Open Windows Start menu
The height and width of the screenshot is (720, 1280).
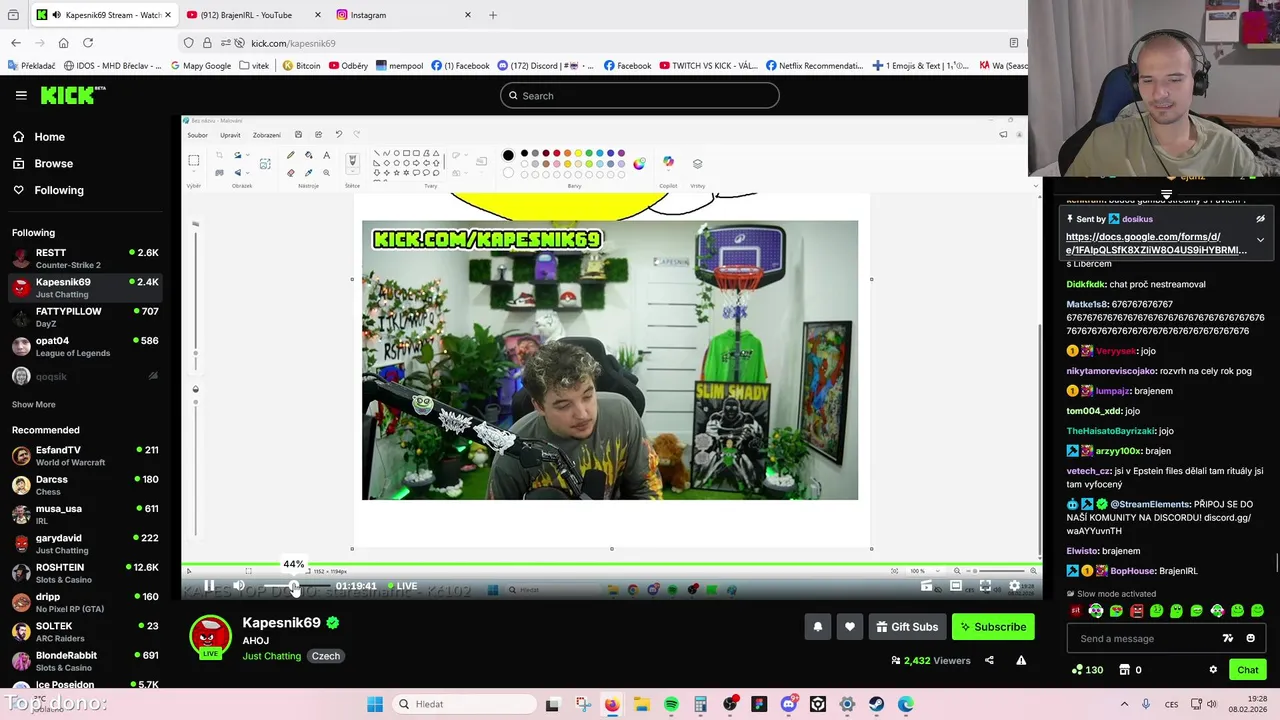(375, 704)
